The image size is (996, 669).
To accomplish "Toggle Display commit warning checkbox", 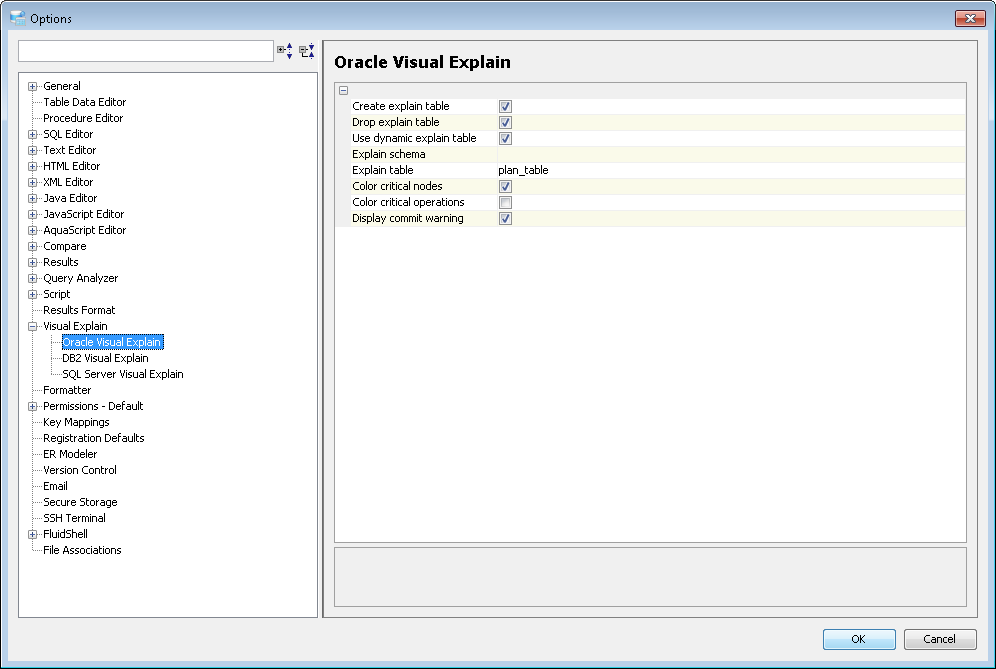I will (505, 218).
